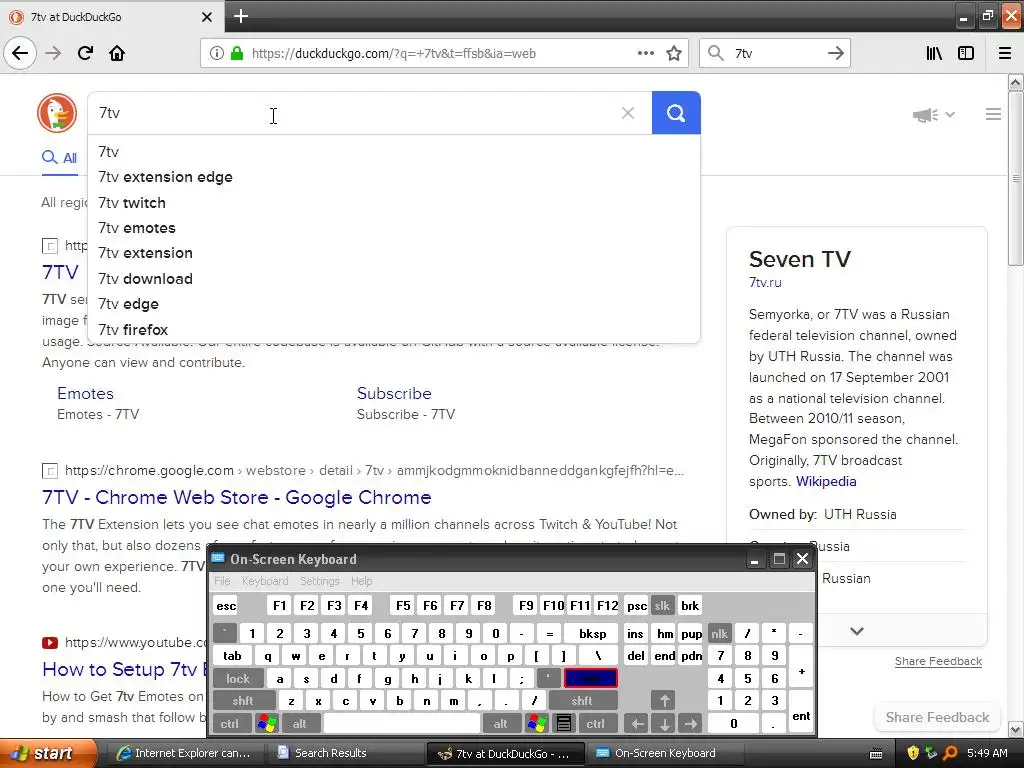Select the All search results tab
The width and height of the screenshot is (1024, 768).
pyautogui.click(x=59, y=158)
